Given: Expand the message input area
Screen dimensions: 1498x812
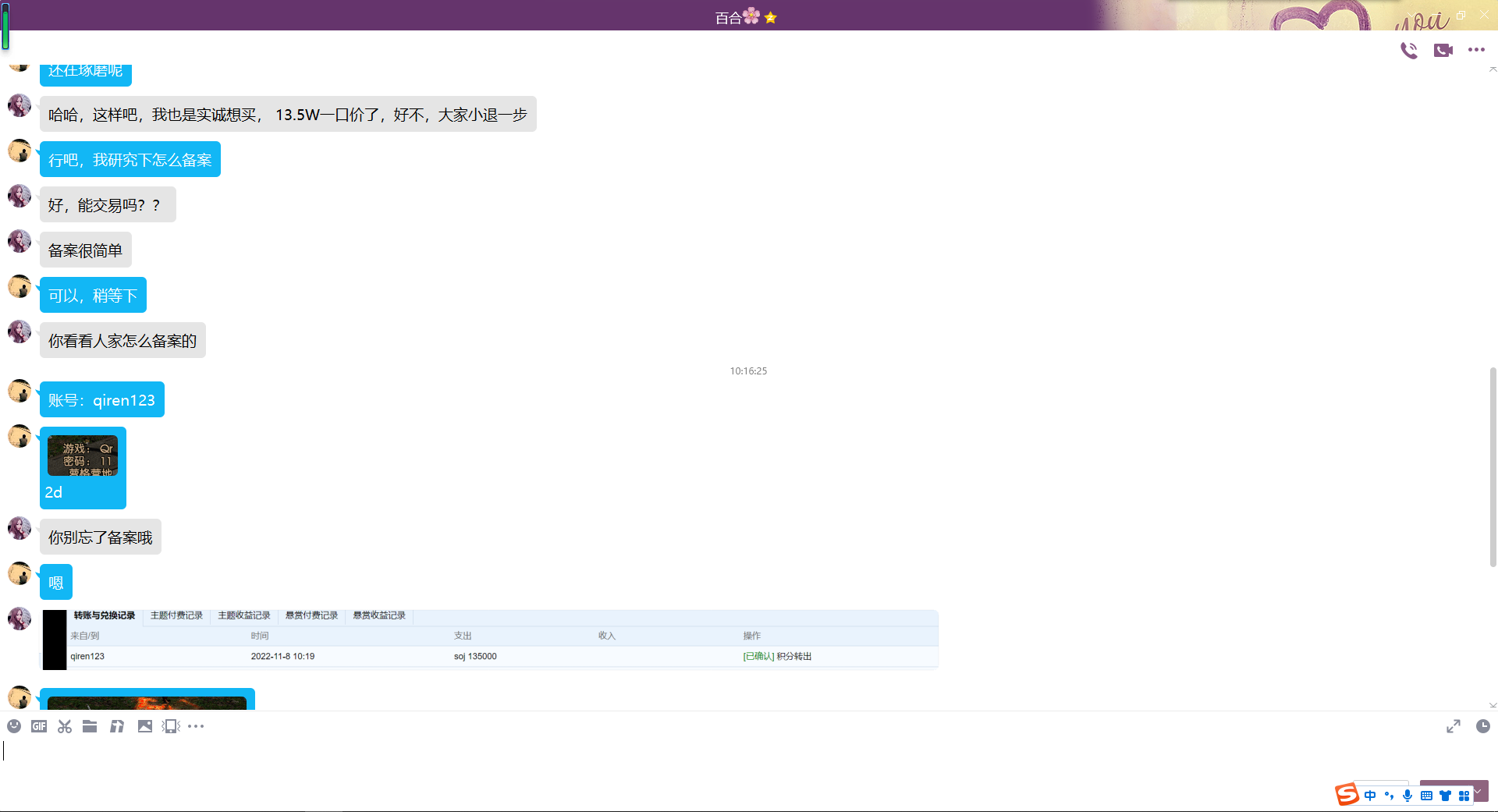Looking at the screenshot, I should point(1453,726).
